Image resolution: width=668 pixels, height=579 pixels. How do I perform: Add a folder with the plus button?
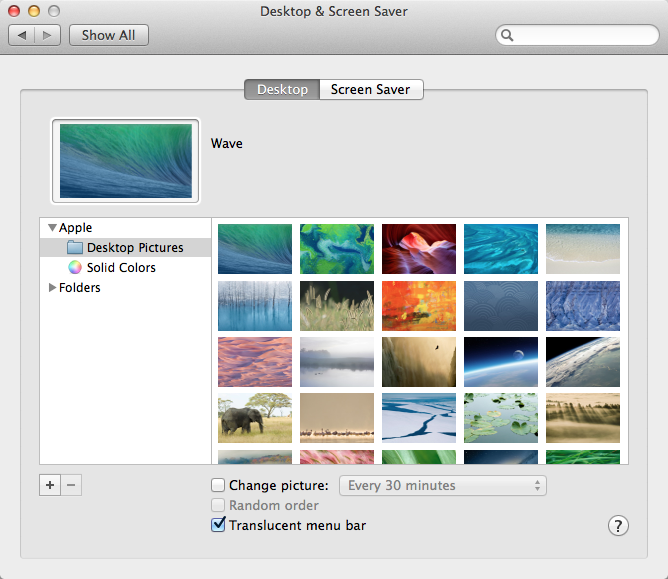(x=50, y=485)
